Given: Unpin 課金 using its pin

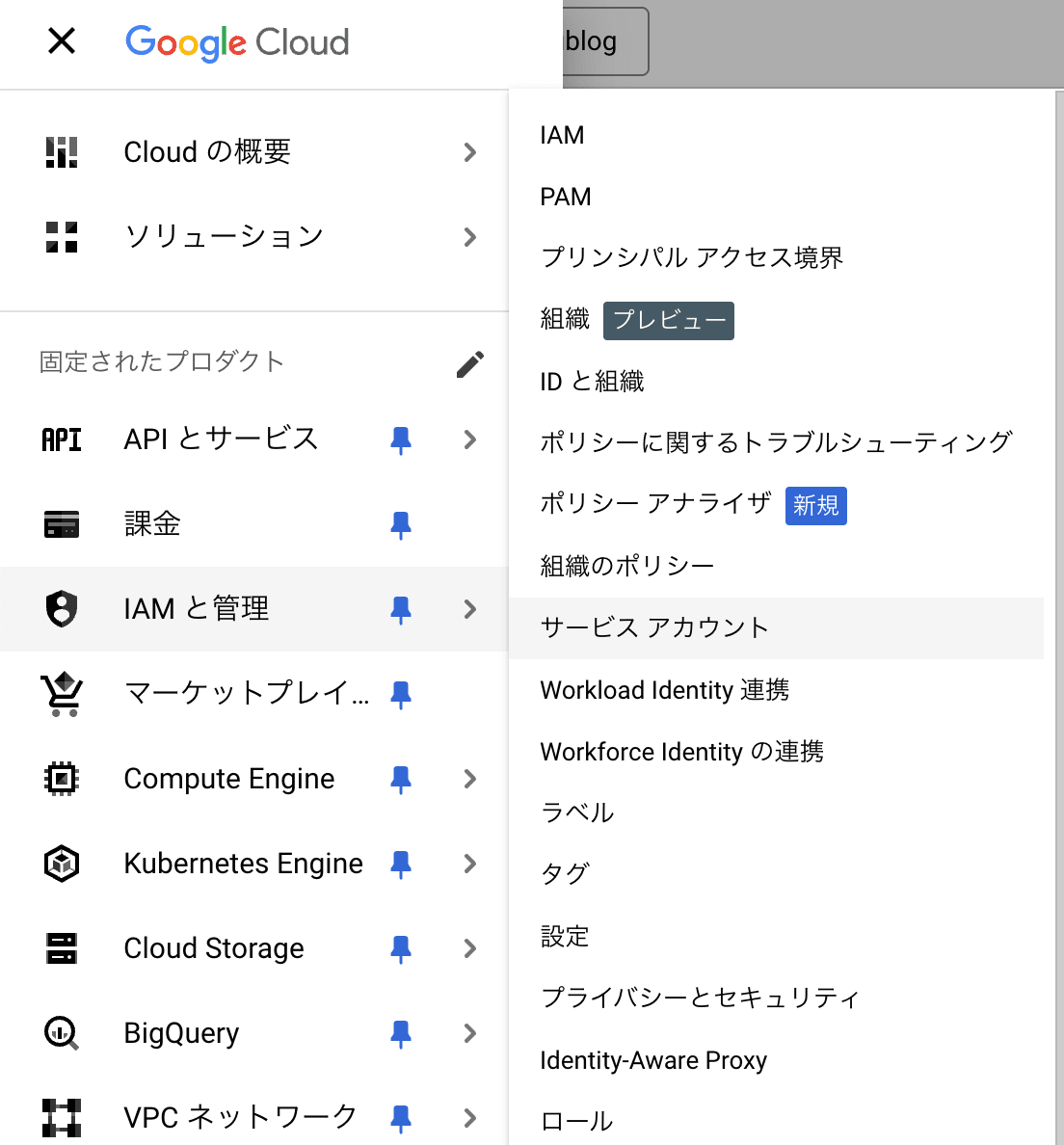Looking at the screenshot, I should coord(400,525).
